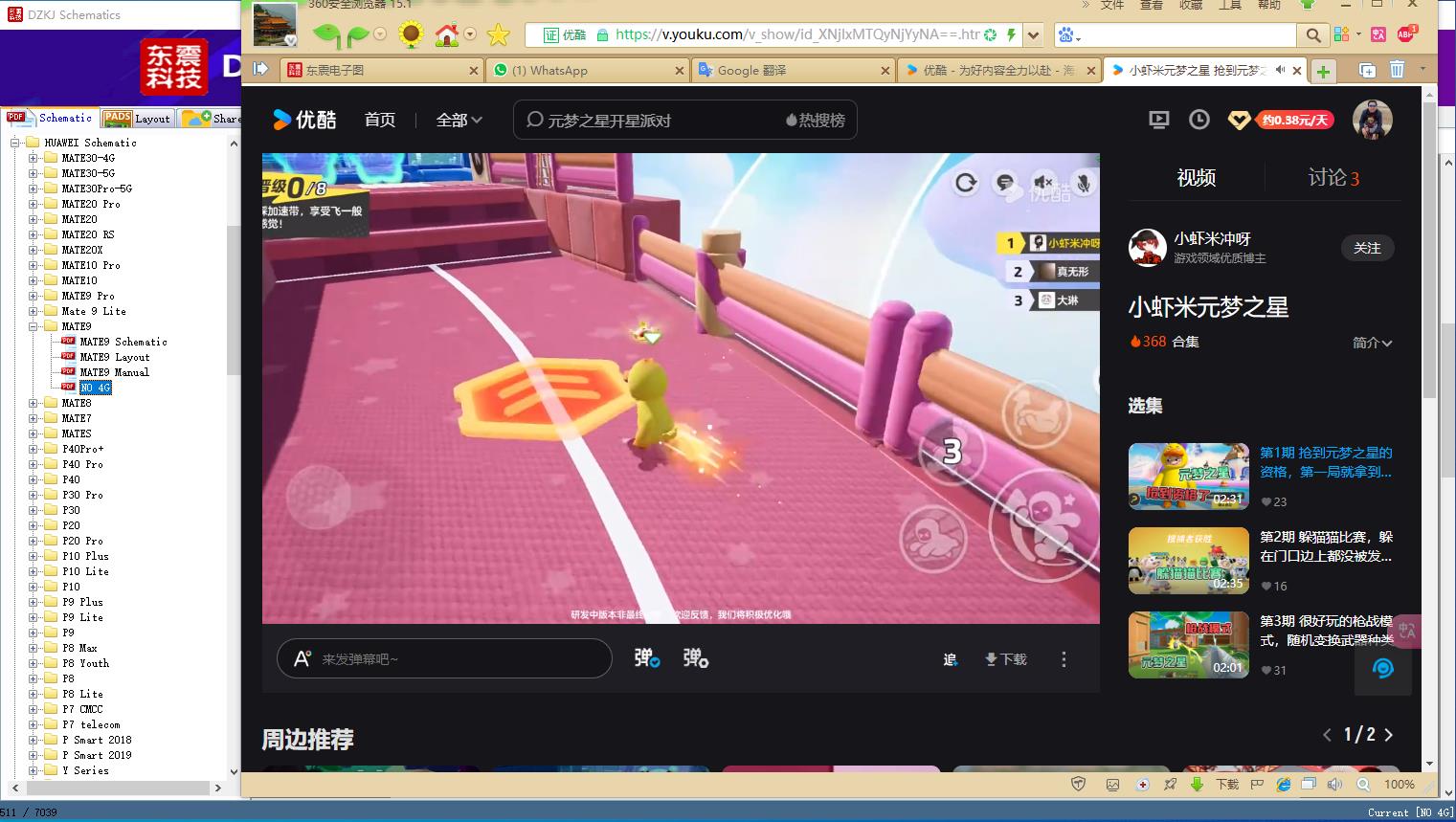Expand the P Smart 2018 folder
Screen dimensions: 1456x822
[x=34, y=740]
